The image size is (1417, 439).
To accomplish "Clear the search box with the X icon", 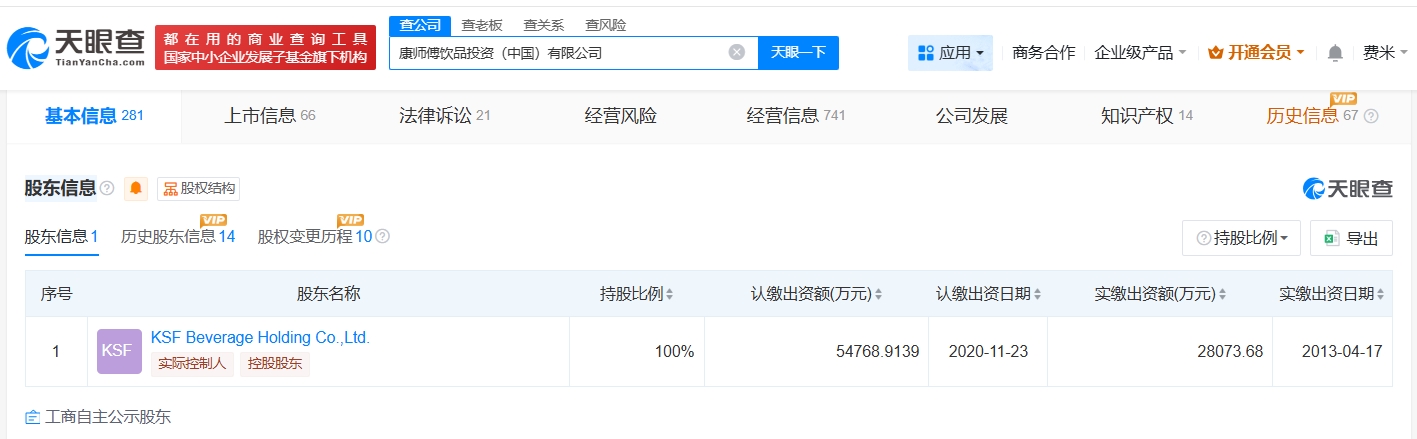I will (737, 53).
